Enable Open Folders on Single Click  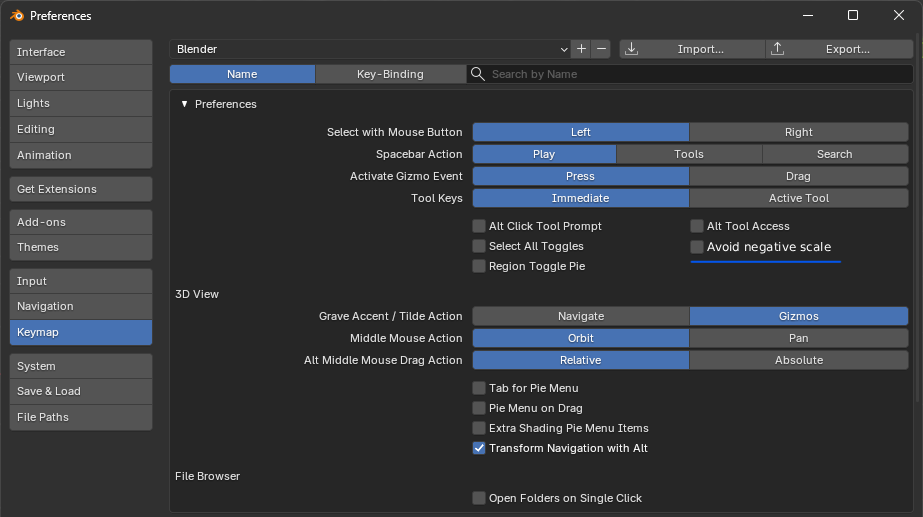479,498
